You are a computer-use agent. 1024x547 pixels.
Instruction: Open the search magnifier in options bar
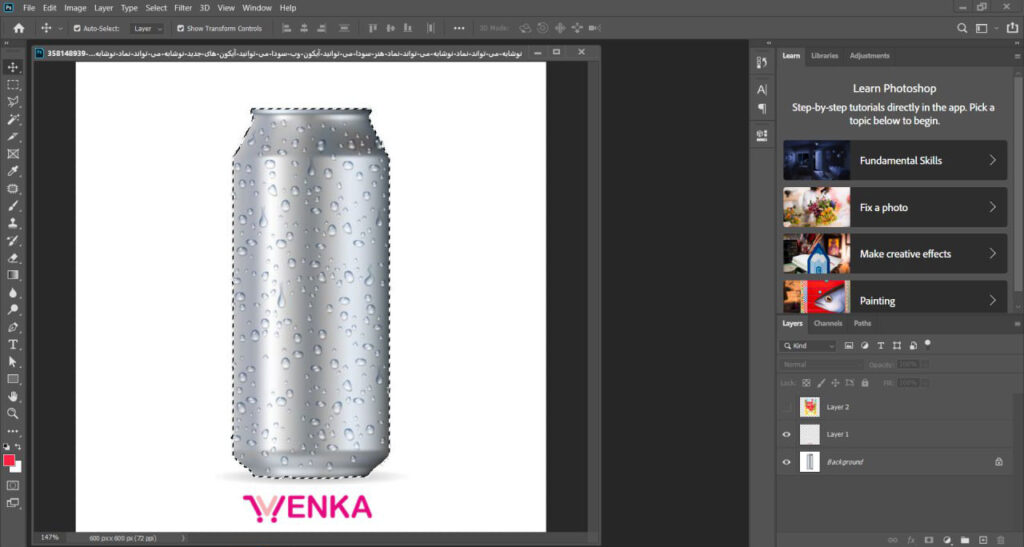click(962, 28)
